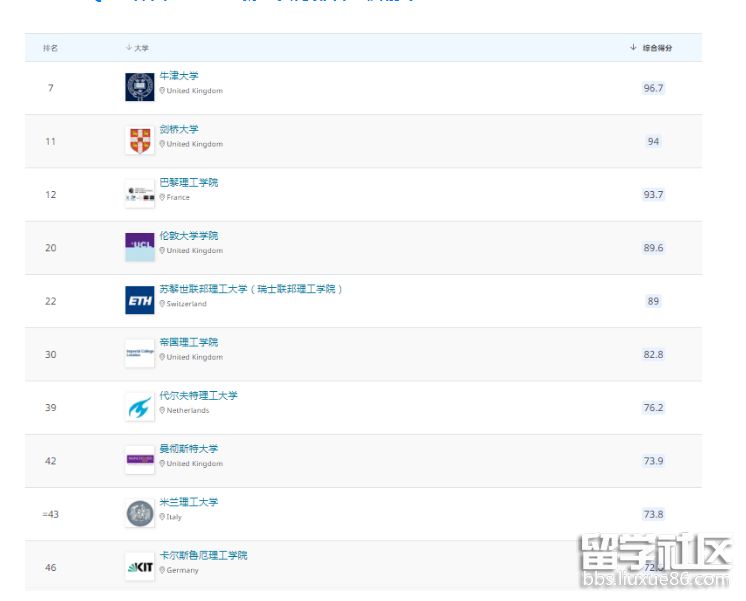Click the UCL purple logo
Screen dimensions: 746x601
pos(139,247)
